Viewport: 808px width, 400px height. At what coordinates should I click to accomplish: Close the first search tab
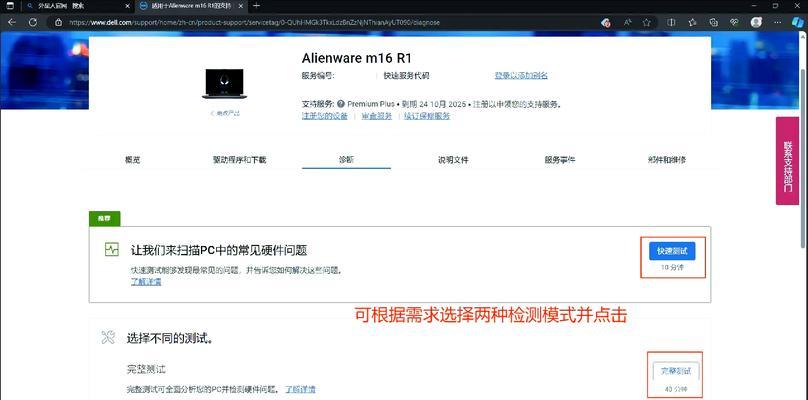(x=127, y=6)
